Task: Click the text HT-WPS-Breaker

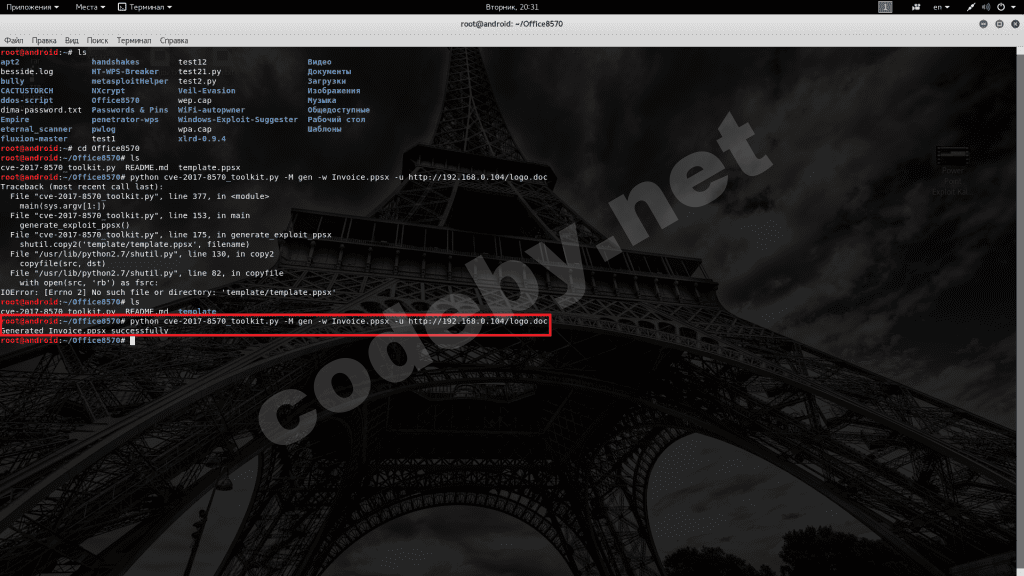Action: (125, 72)
